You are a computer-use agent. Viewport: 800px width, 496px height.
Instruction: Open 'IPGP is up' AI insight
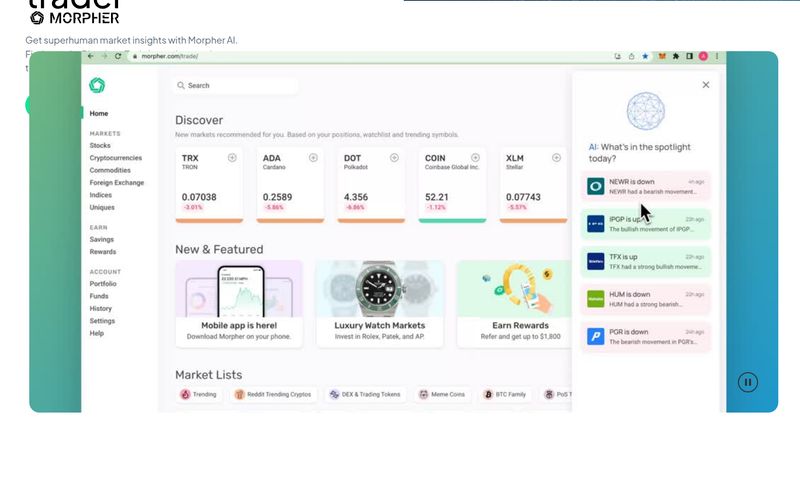tap(645, 224)
